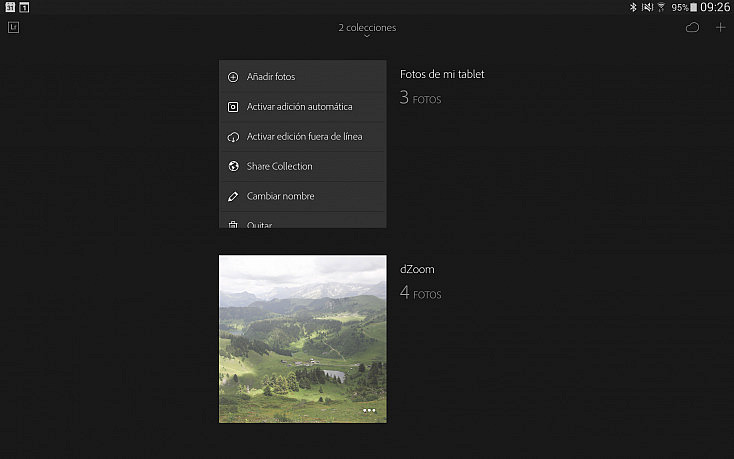Add a new collection with plus icon
Viewport: 734px width, 459px height.
coord(720,28)
